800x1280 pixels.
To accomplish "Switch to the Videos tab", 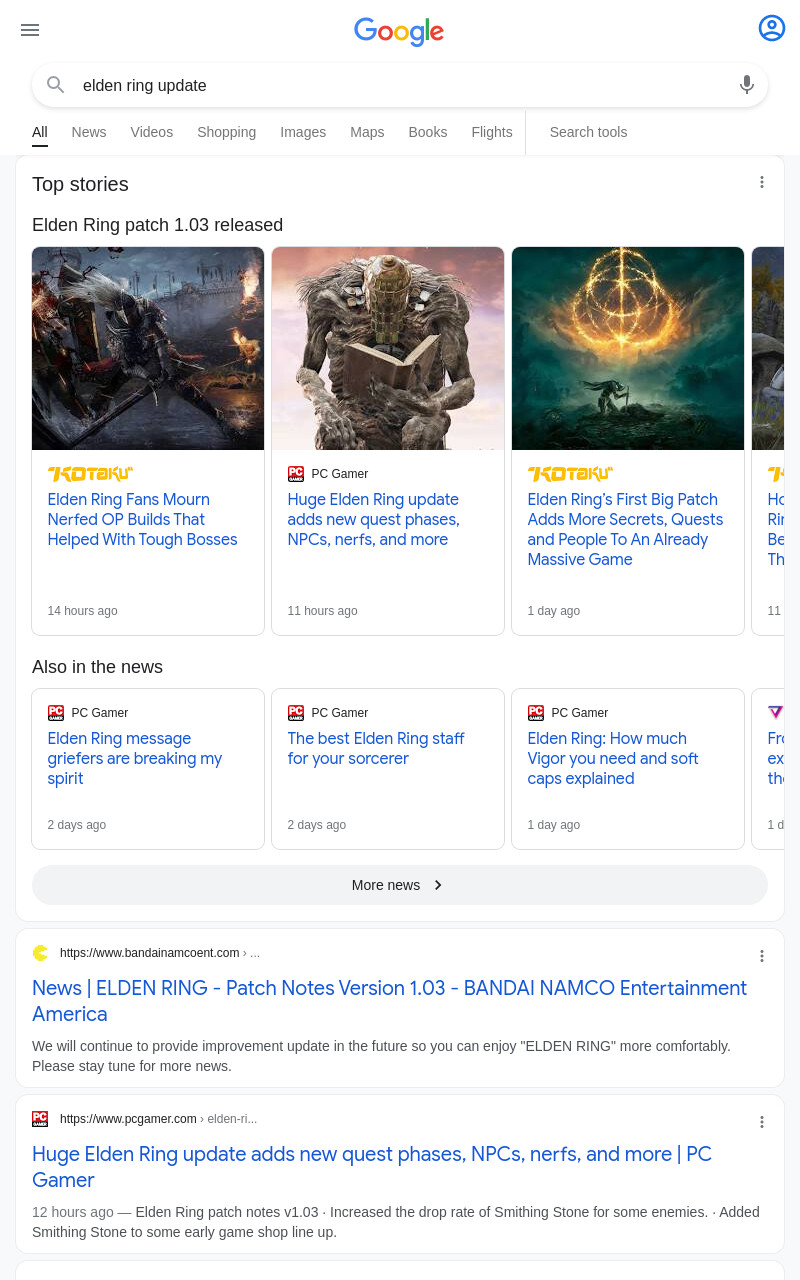I will point(152,132).
